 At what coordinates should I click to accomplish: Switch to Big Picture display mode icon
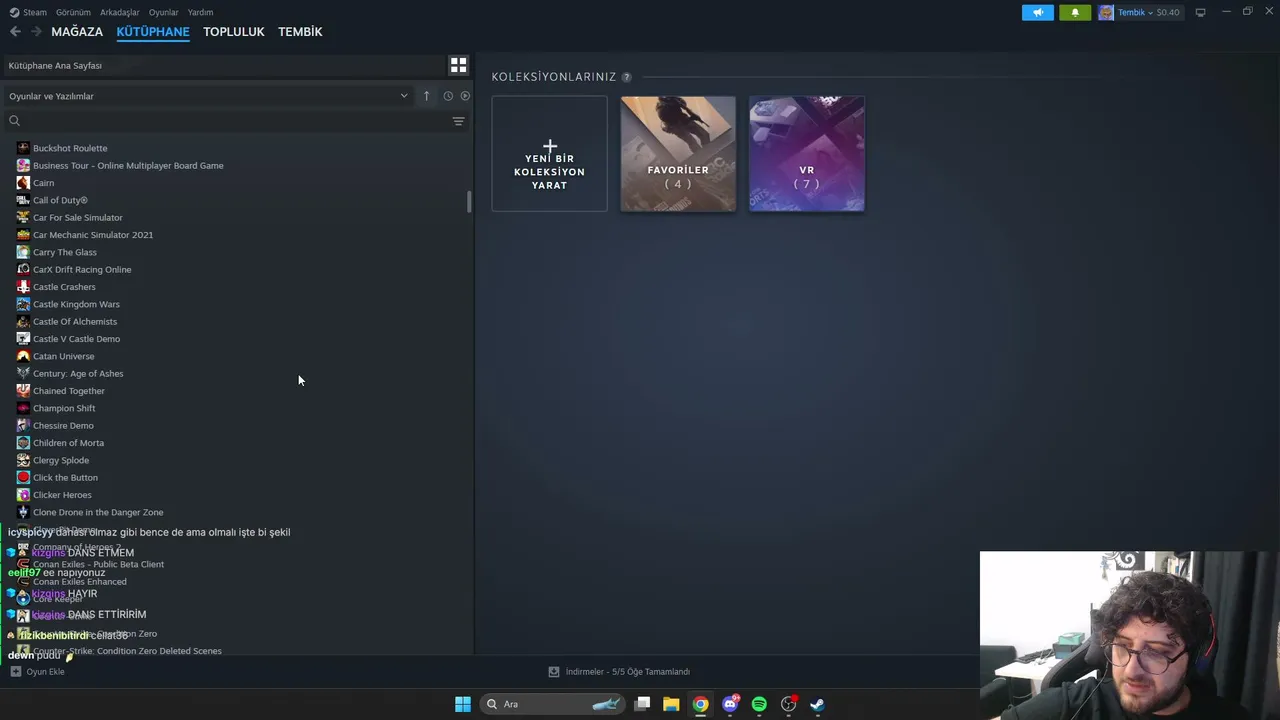click(1200, 12)
